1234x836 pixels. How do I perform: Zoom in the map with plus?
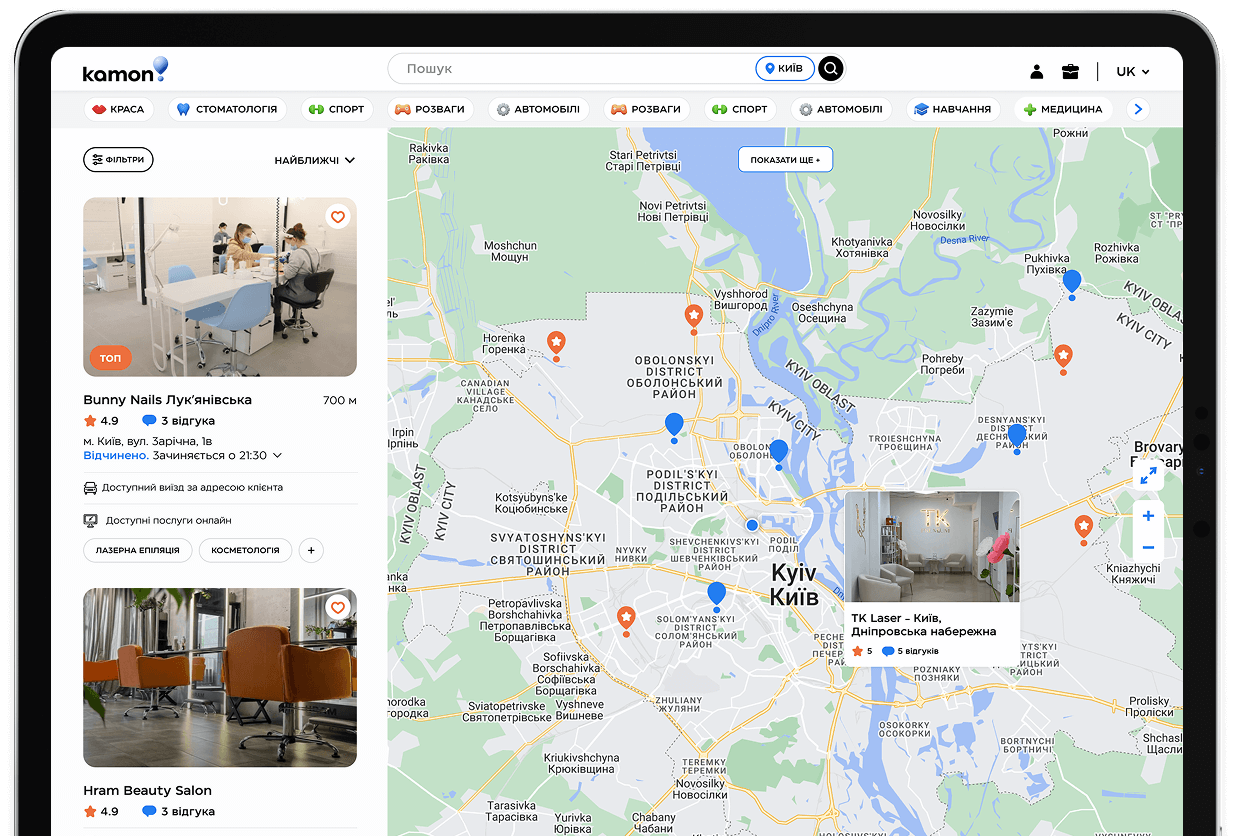pyautogui.click(x=1148, y=516)
